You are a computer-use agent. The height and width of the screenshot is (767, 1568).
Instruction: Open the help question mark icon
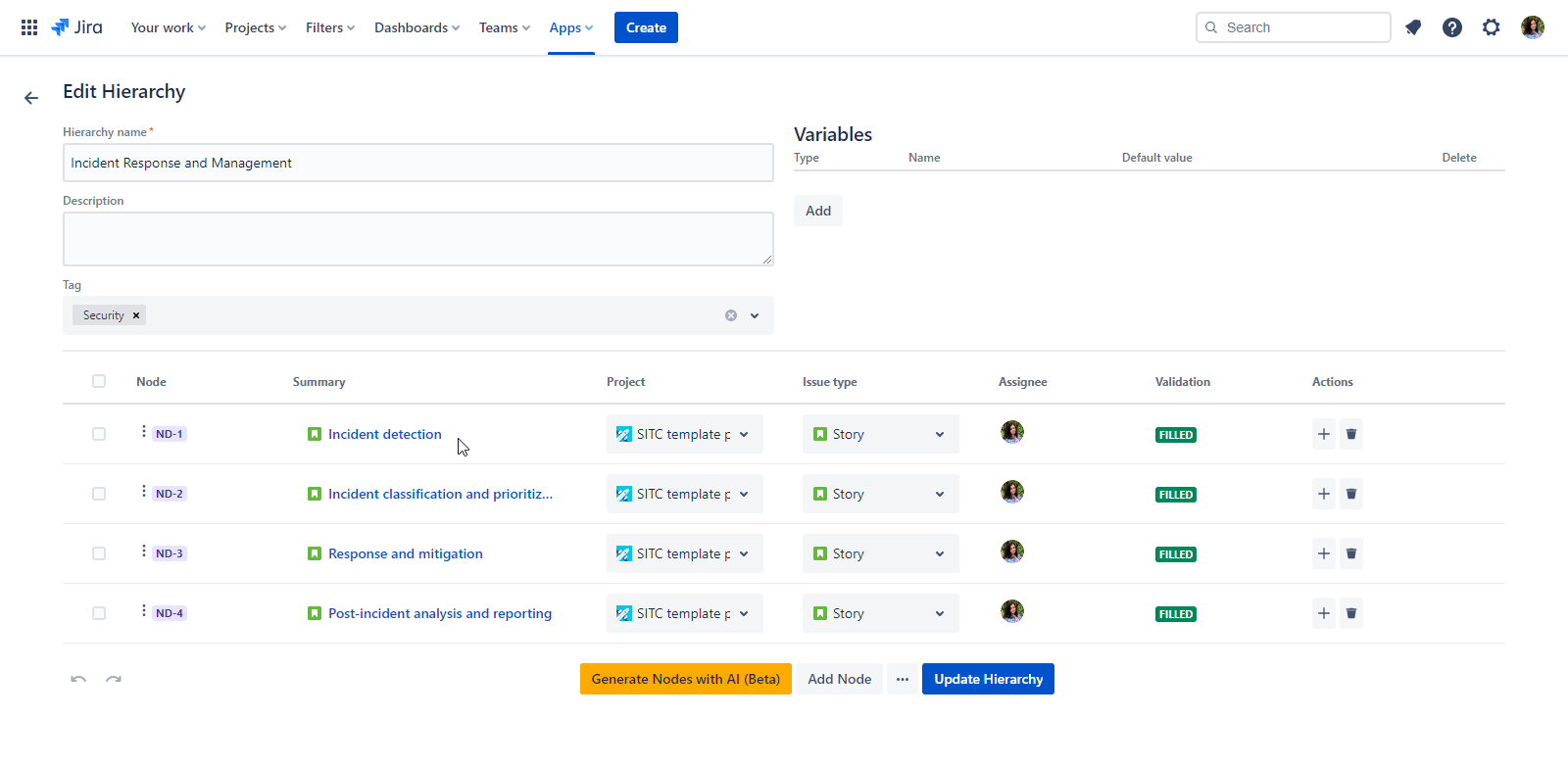(x=1452, y=27)
